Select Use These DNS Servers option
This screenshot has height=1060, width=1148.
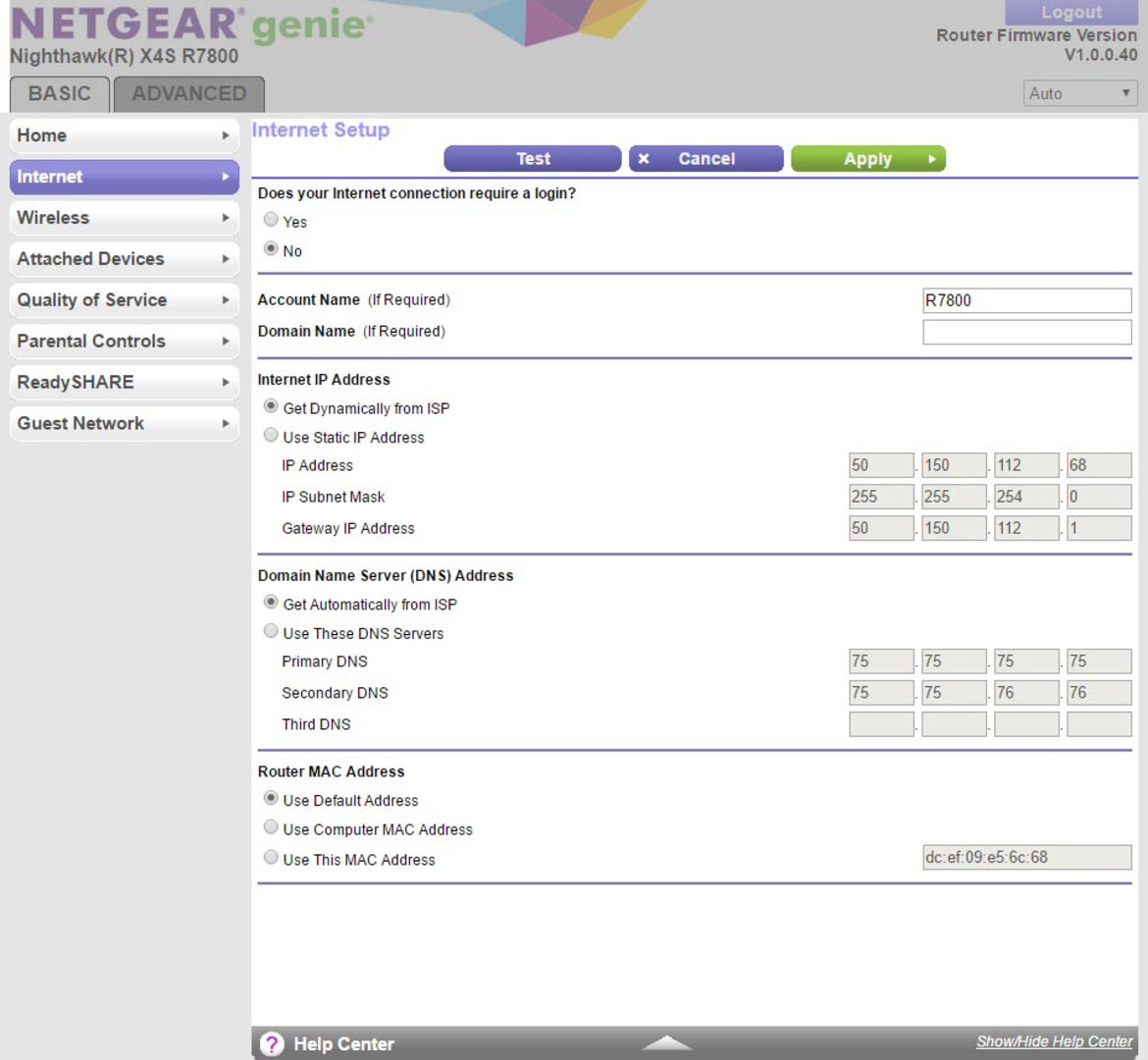click(x=271, y=631)
